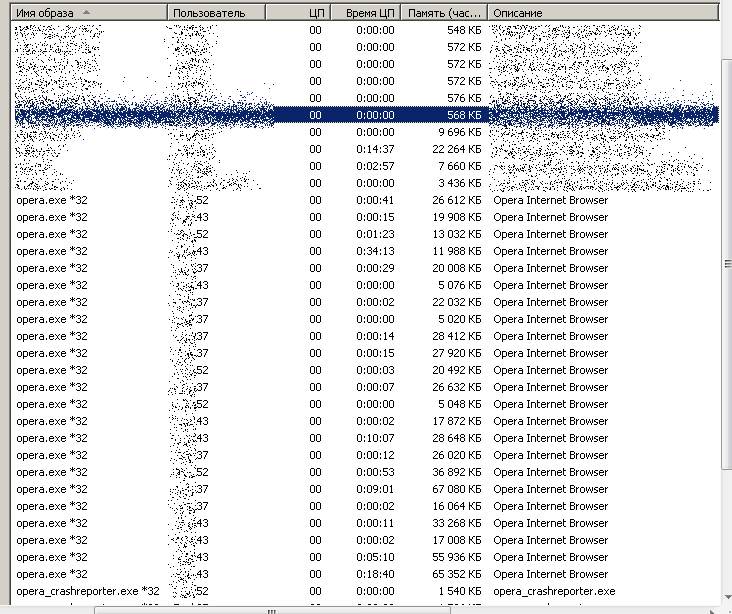Select CPU time value 0:02:57
This screenshot has width=732, height=614.
(375, 166)
